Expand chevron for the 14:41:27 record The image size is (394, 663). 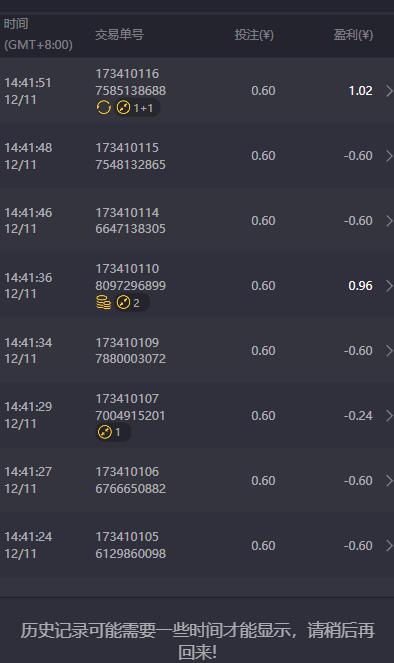click(x=389, y=481)
